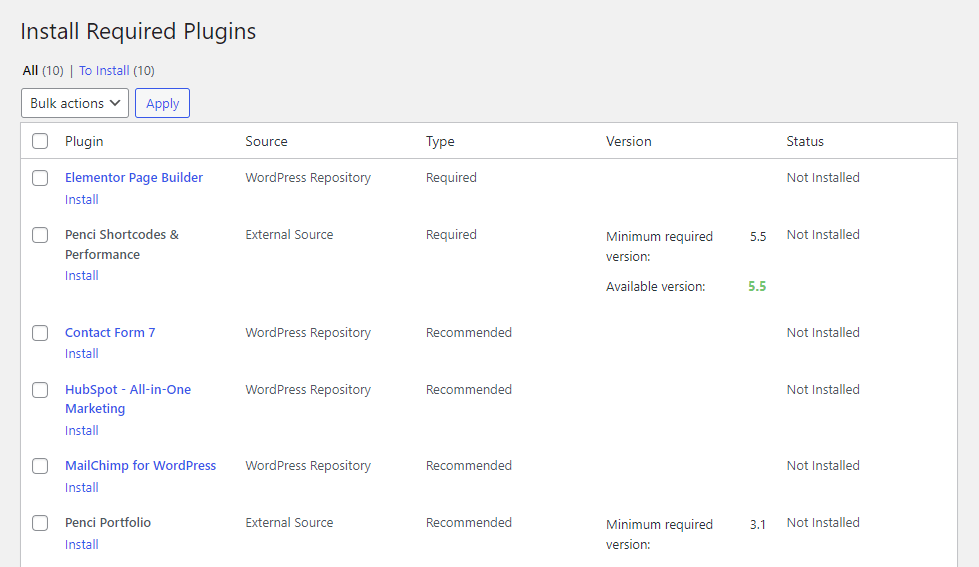This screenshot has width=979, height=567.
Task: Switch to the To Install filter
Action: click(104, 71)
